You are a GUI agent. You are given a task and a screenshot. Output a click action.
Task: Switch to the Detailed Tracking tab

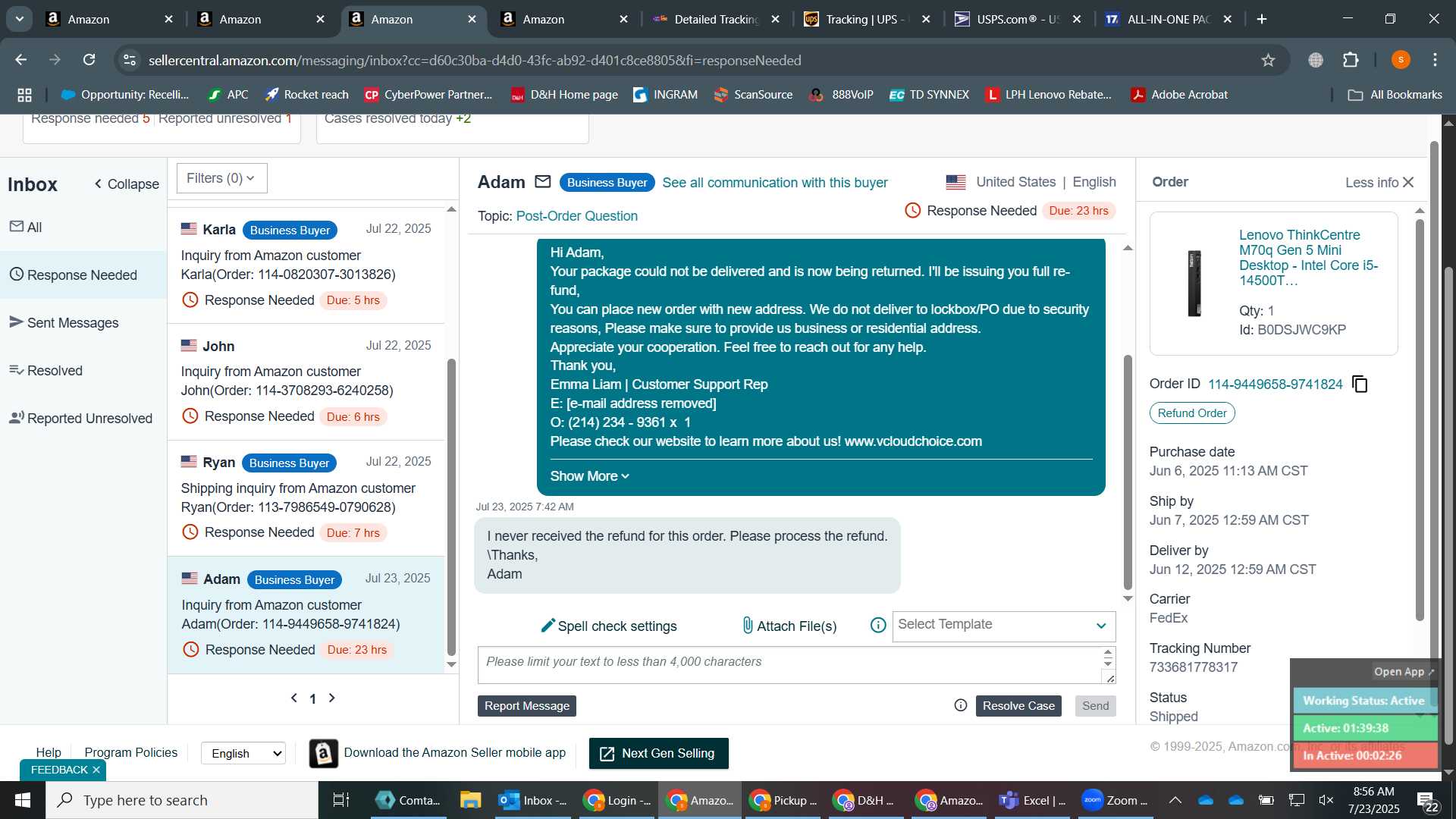(716, 19)
